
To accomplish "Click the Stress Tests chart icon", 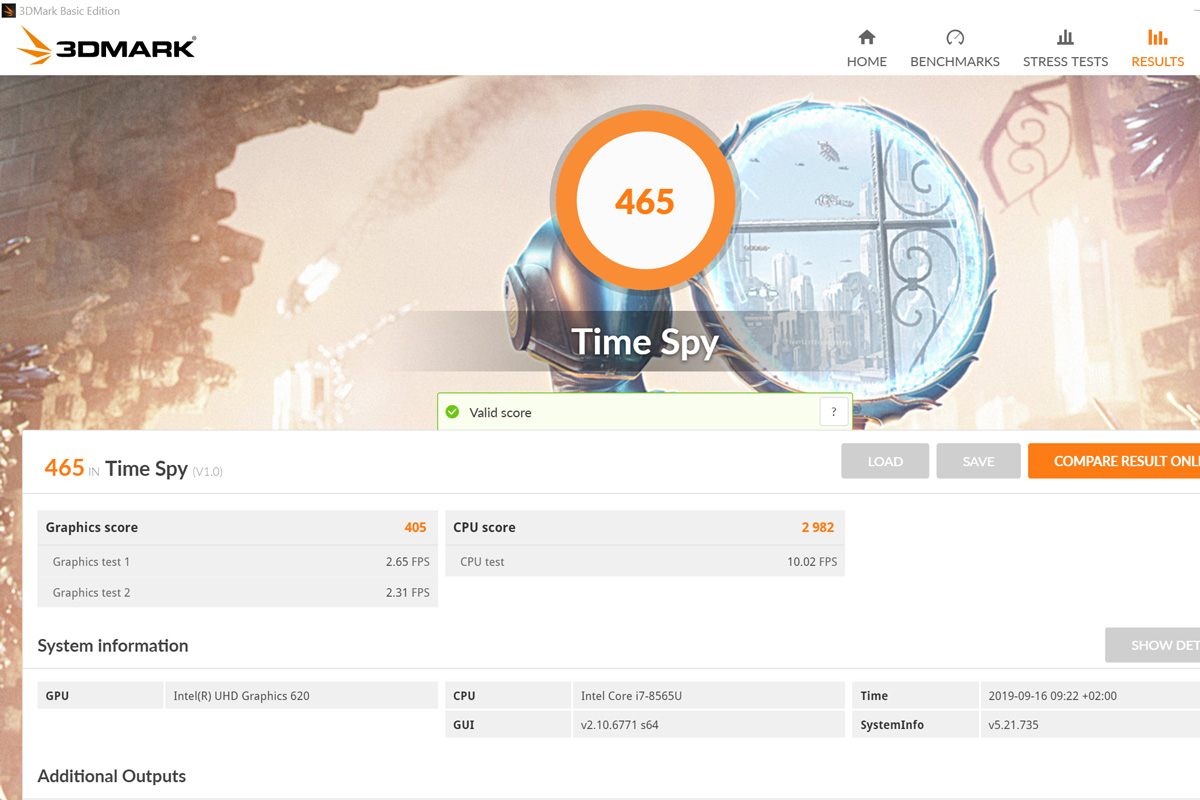I will pos(1065,38).
